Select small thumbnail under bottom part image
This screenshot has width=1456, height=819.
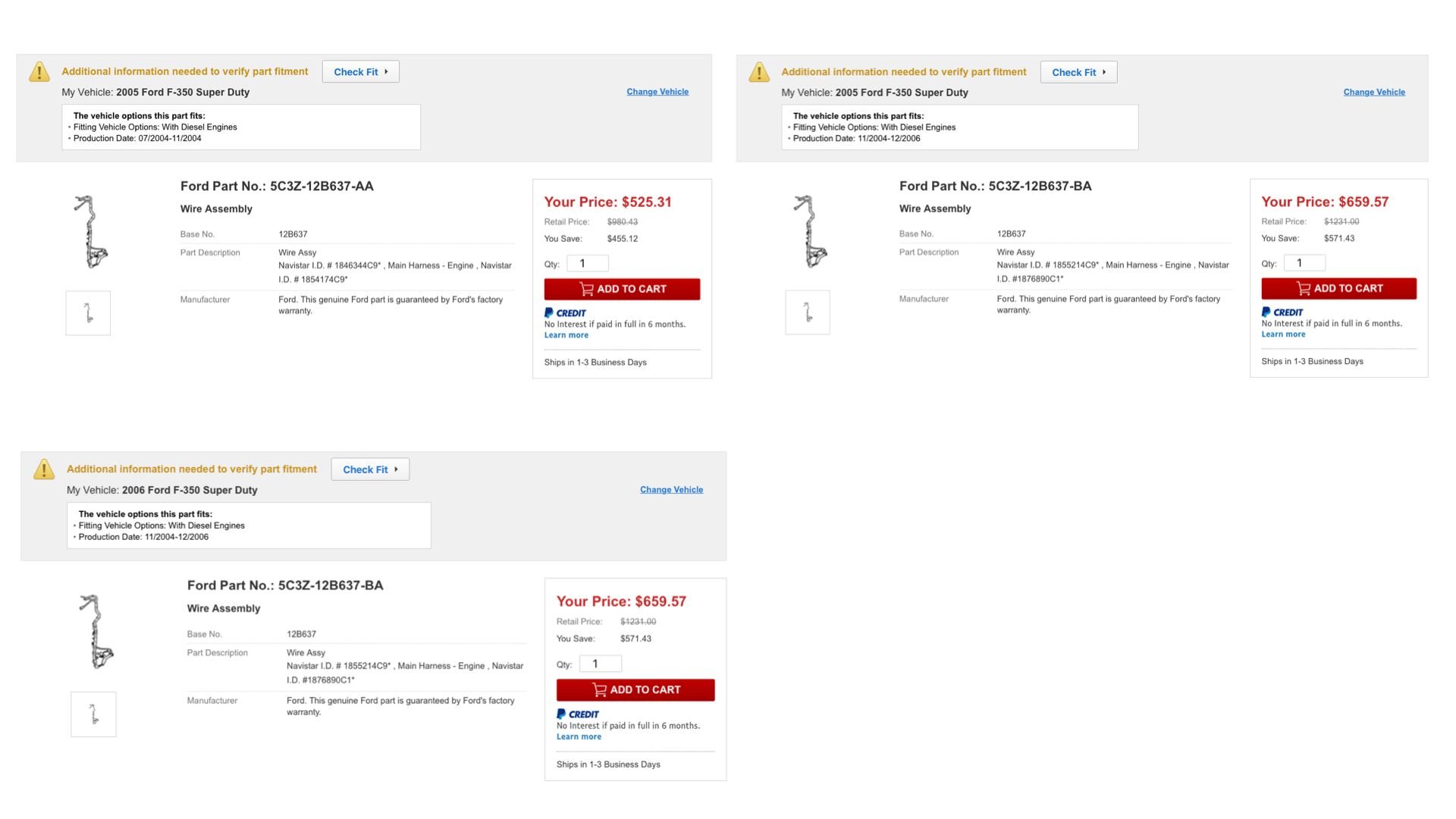pyautogui.click(x=93, y=714)
